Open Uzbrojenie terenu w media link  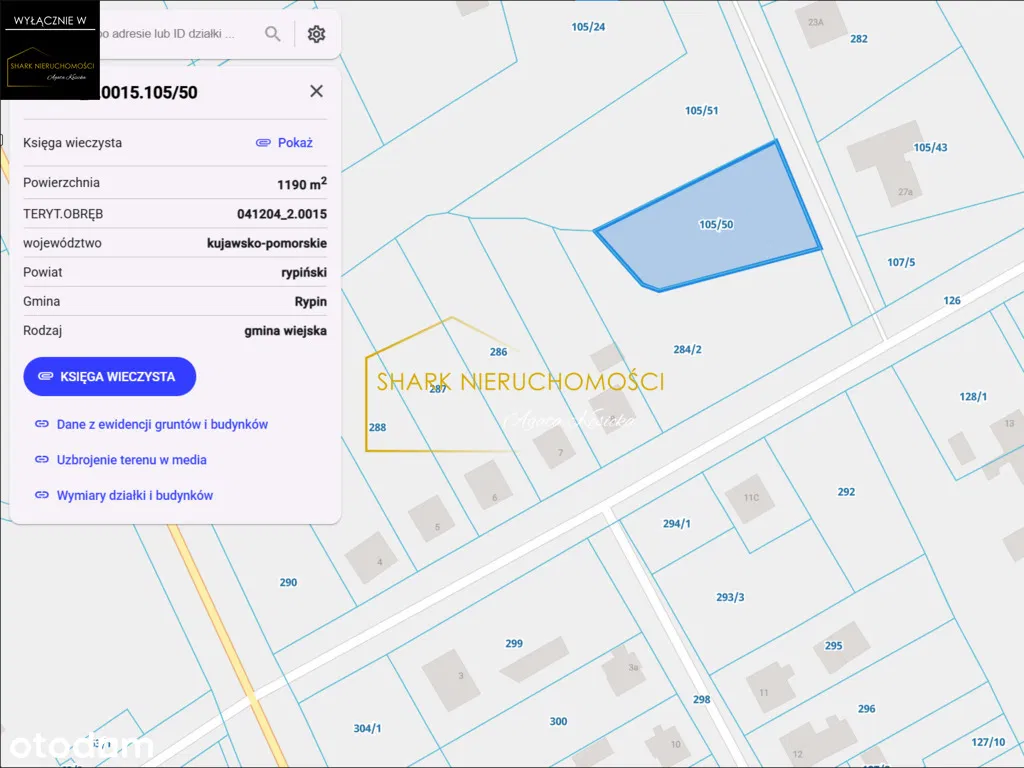(x=132, y=460)
